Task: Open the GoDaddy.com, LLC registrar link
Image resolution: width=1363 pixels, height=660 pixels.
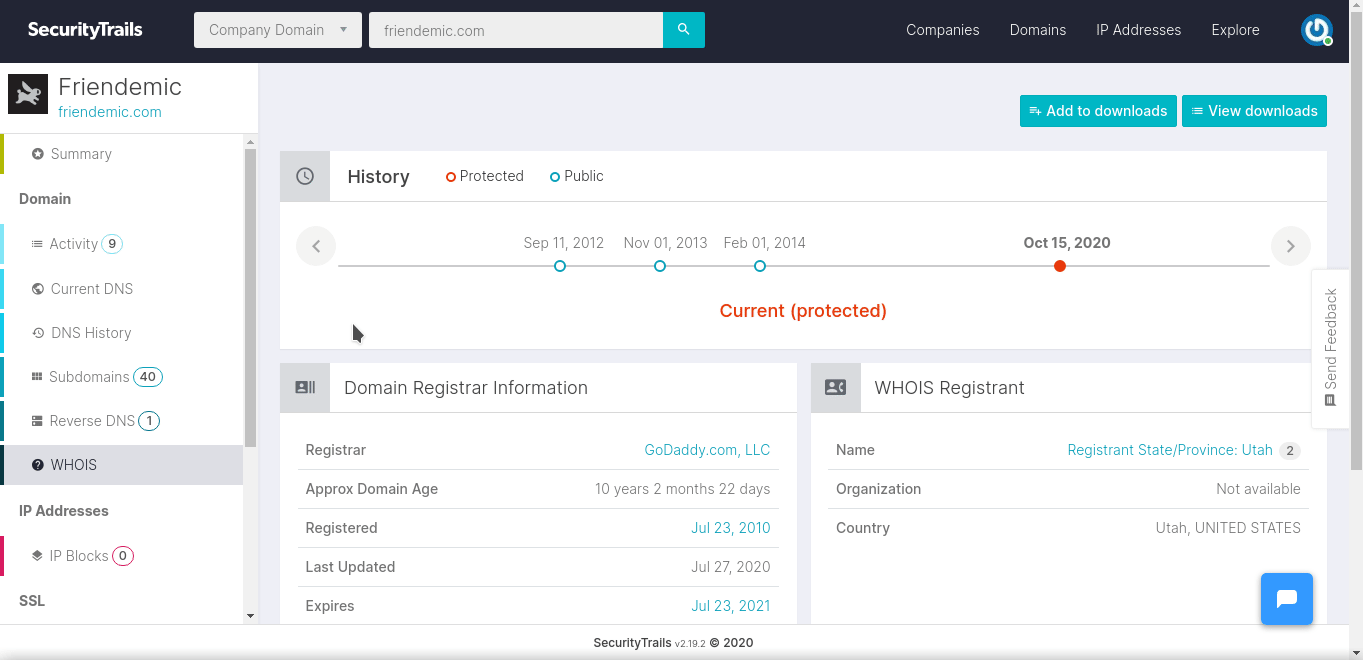Action: 707,450
